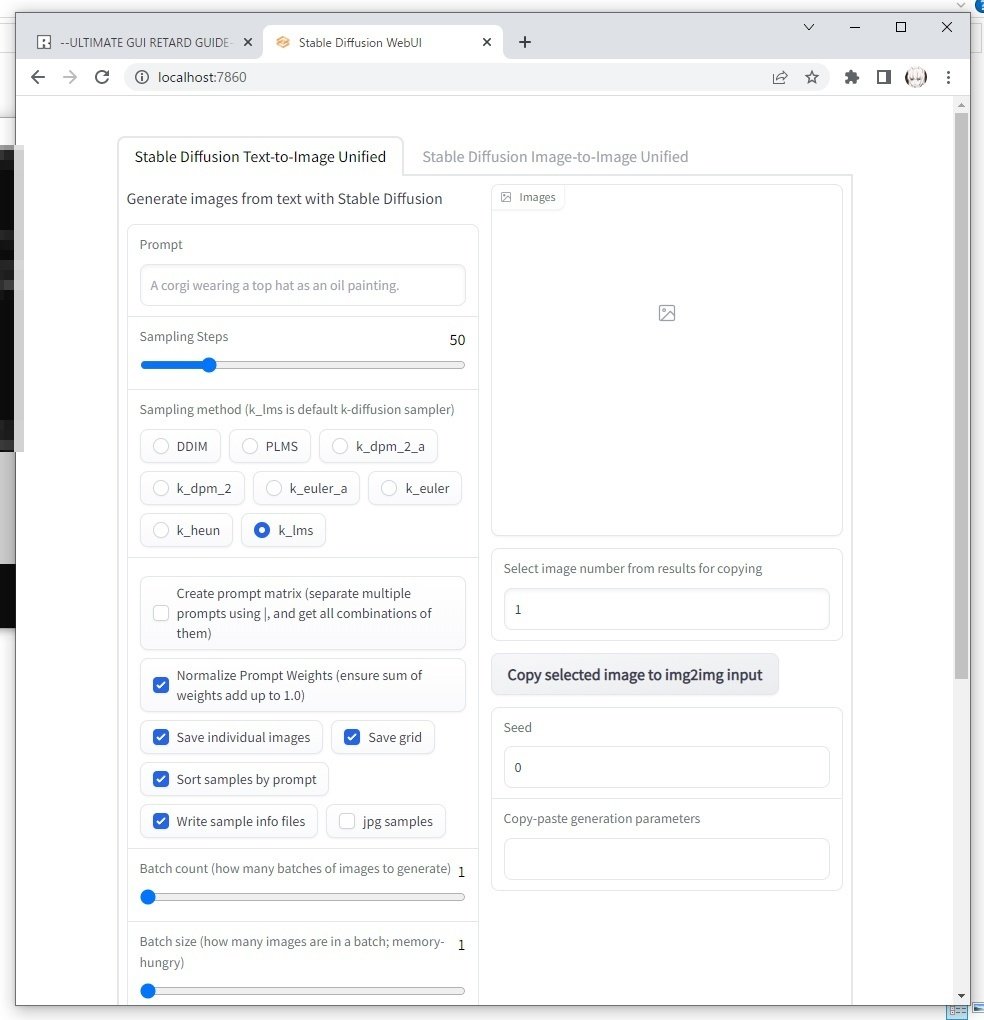984x1020 pixels.
Task: Close the ULTIMATE GUI GUIDE tab
Action: click(248, 42)
